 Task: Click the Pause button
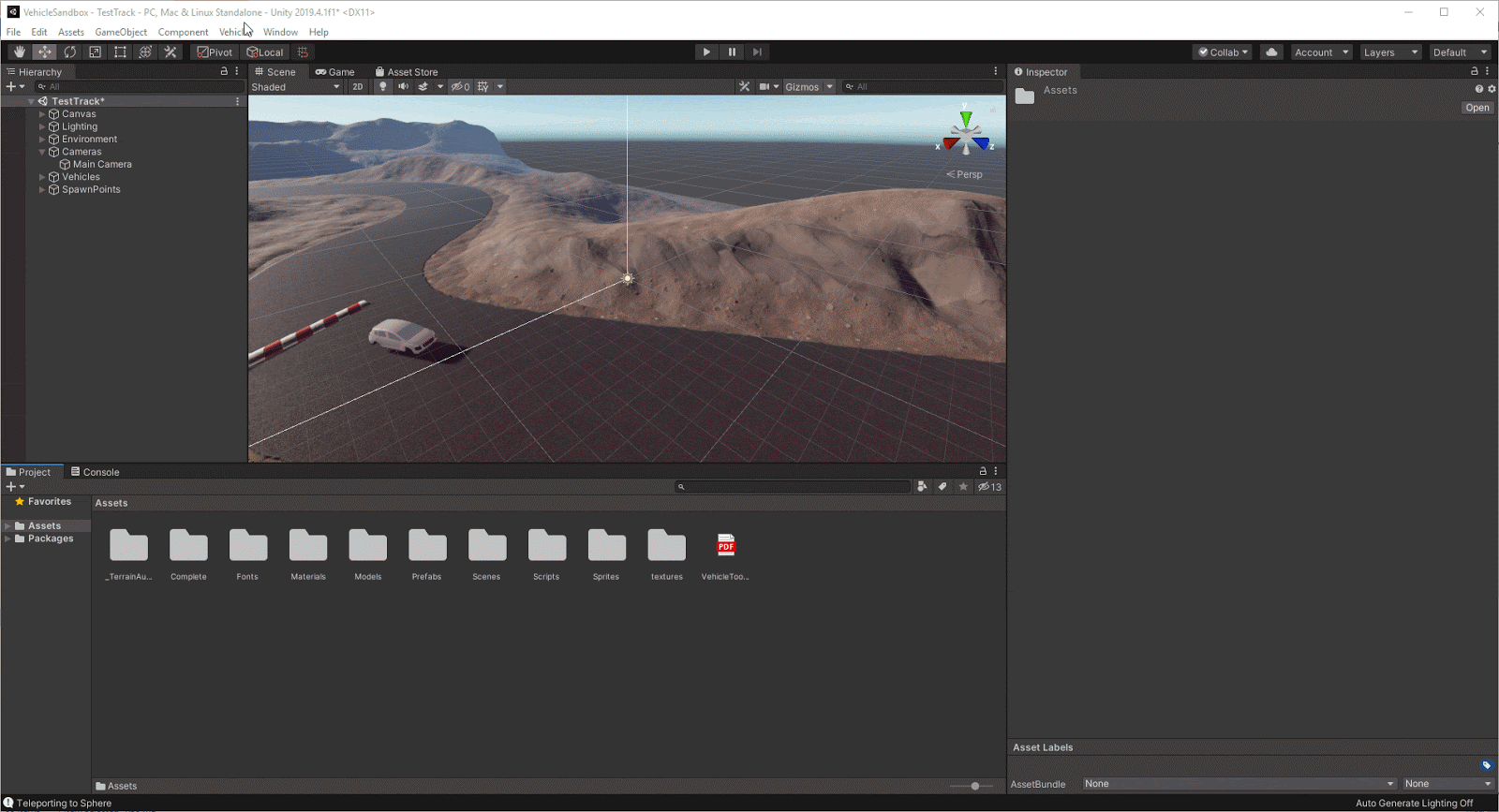pos(732,52)
